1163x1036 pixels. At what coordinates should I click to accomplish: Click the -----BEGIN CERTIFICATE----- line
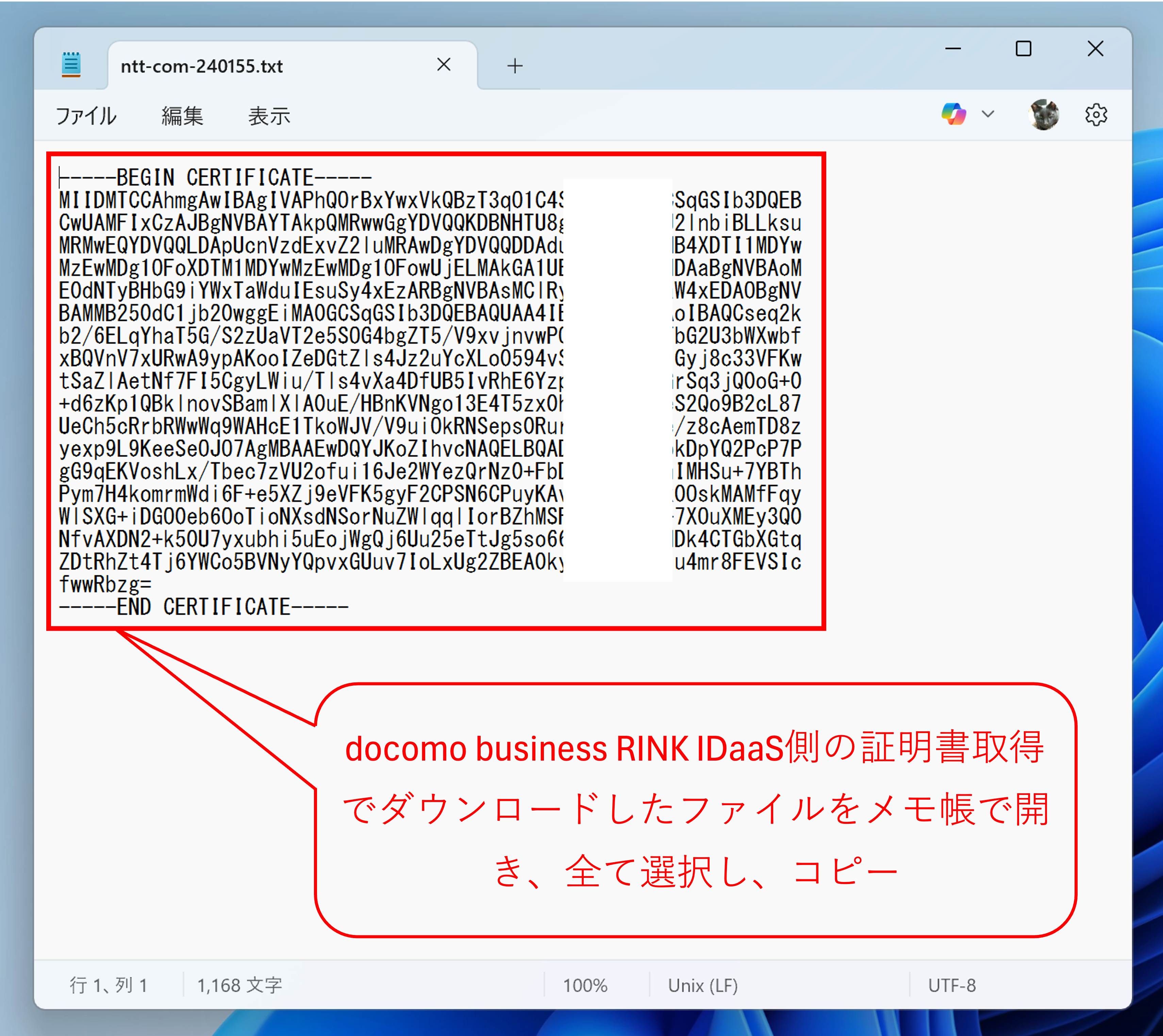pos(216,177)
